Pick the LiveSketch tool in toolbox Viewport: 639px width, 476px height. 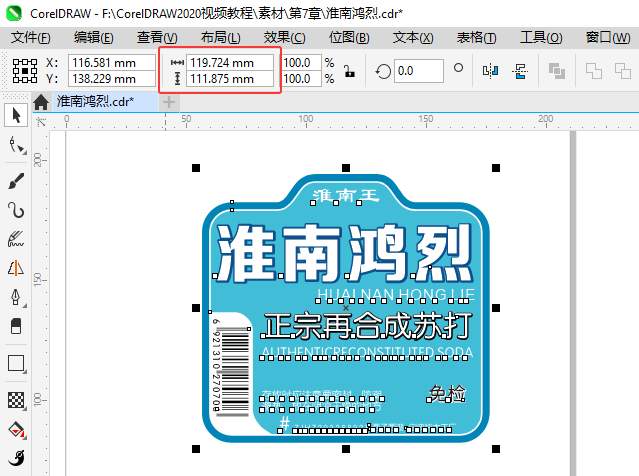(x=16, y=239)
